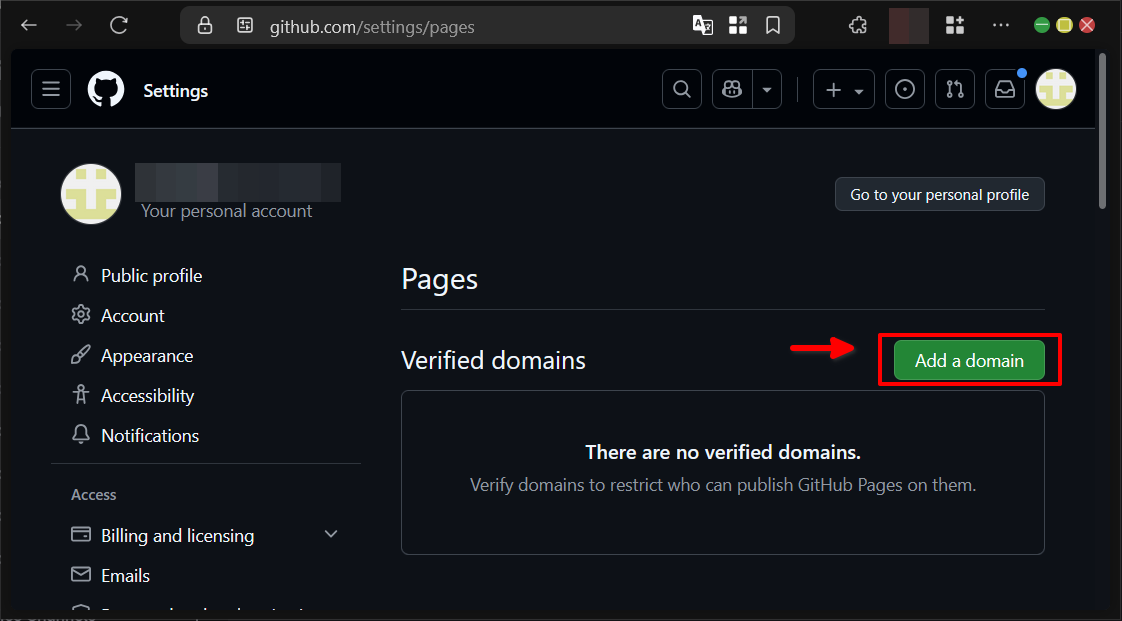Click the address bar URL field
The image size is (1122, 621).
pyautogui.click(x=372, y=27)
